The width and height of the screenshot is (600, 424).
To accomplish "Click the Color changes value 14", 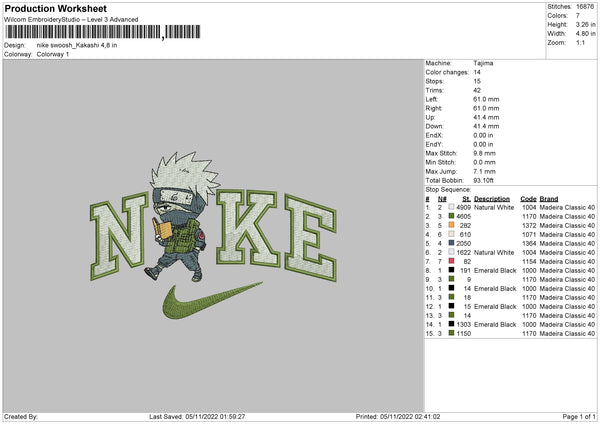I will click(477, 72).
